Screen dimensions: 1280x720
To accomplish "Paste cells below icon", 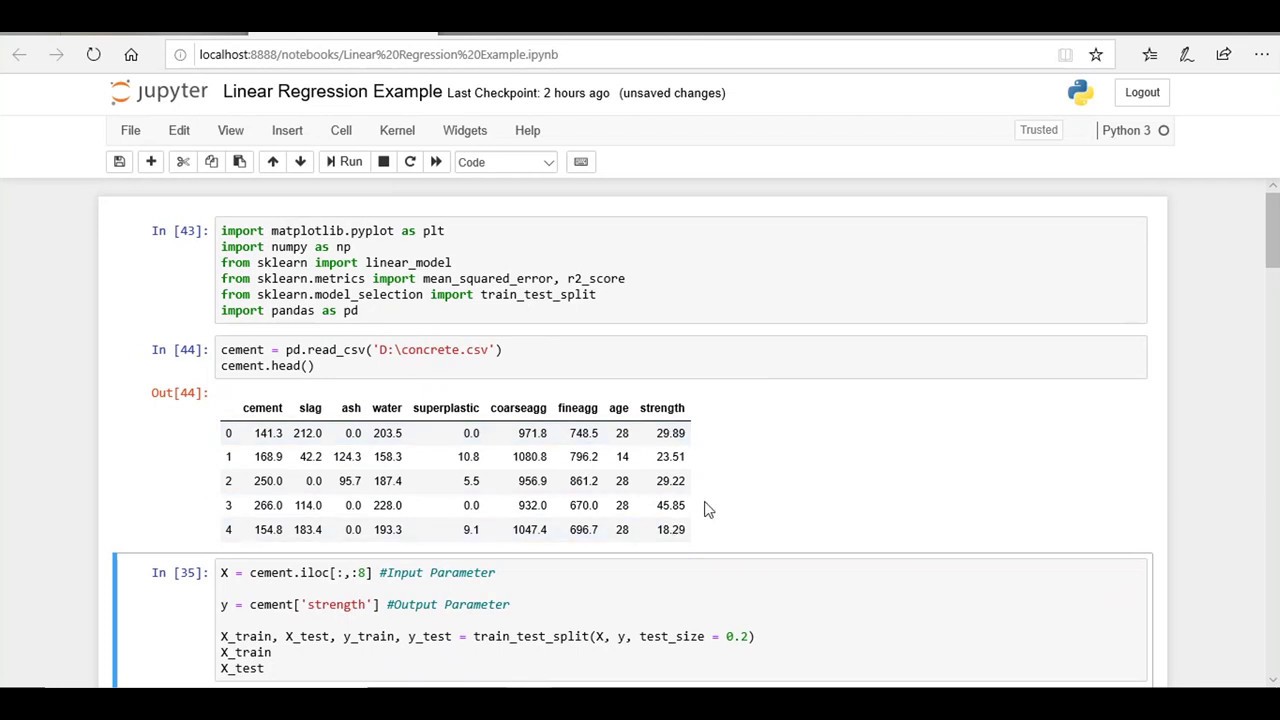I will coord(239,162).
